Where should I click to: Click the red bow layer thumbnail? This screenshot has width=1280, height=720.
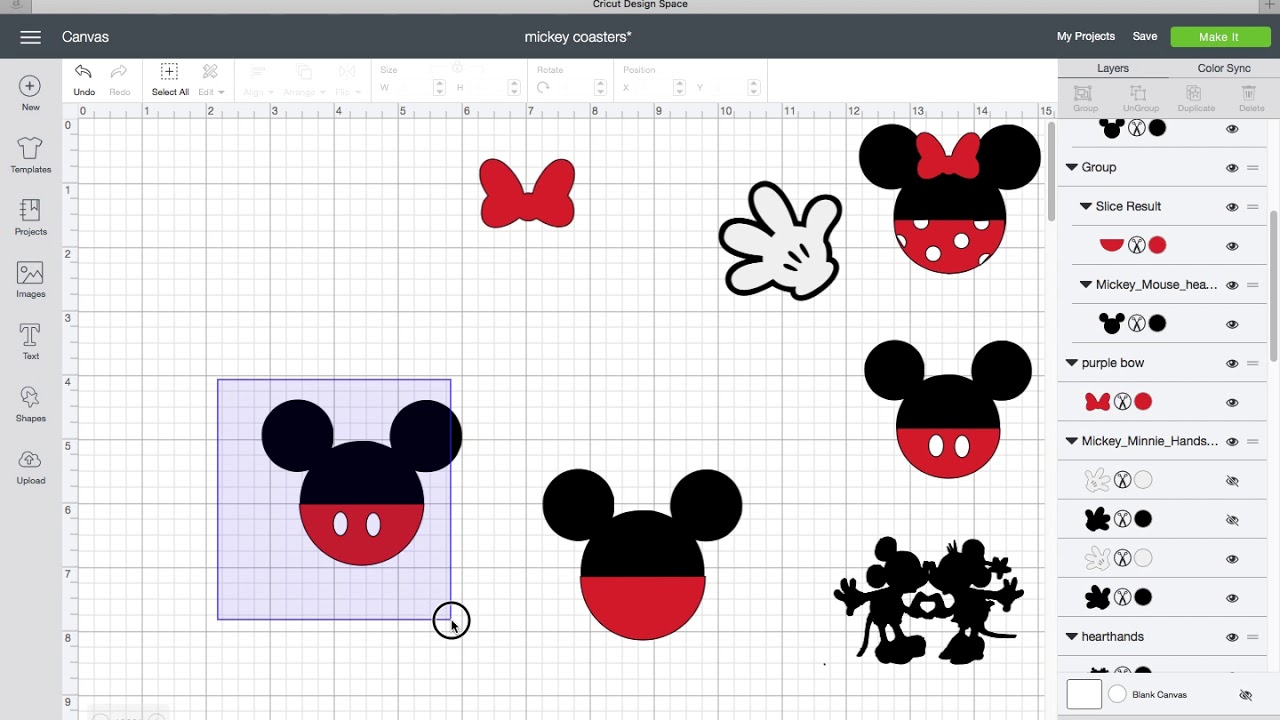click(1097, 402)
